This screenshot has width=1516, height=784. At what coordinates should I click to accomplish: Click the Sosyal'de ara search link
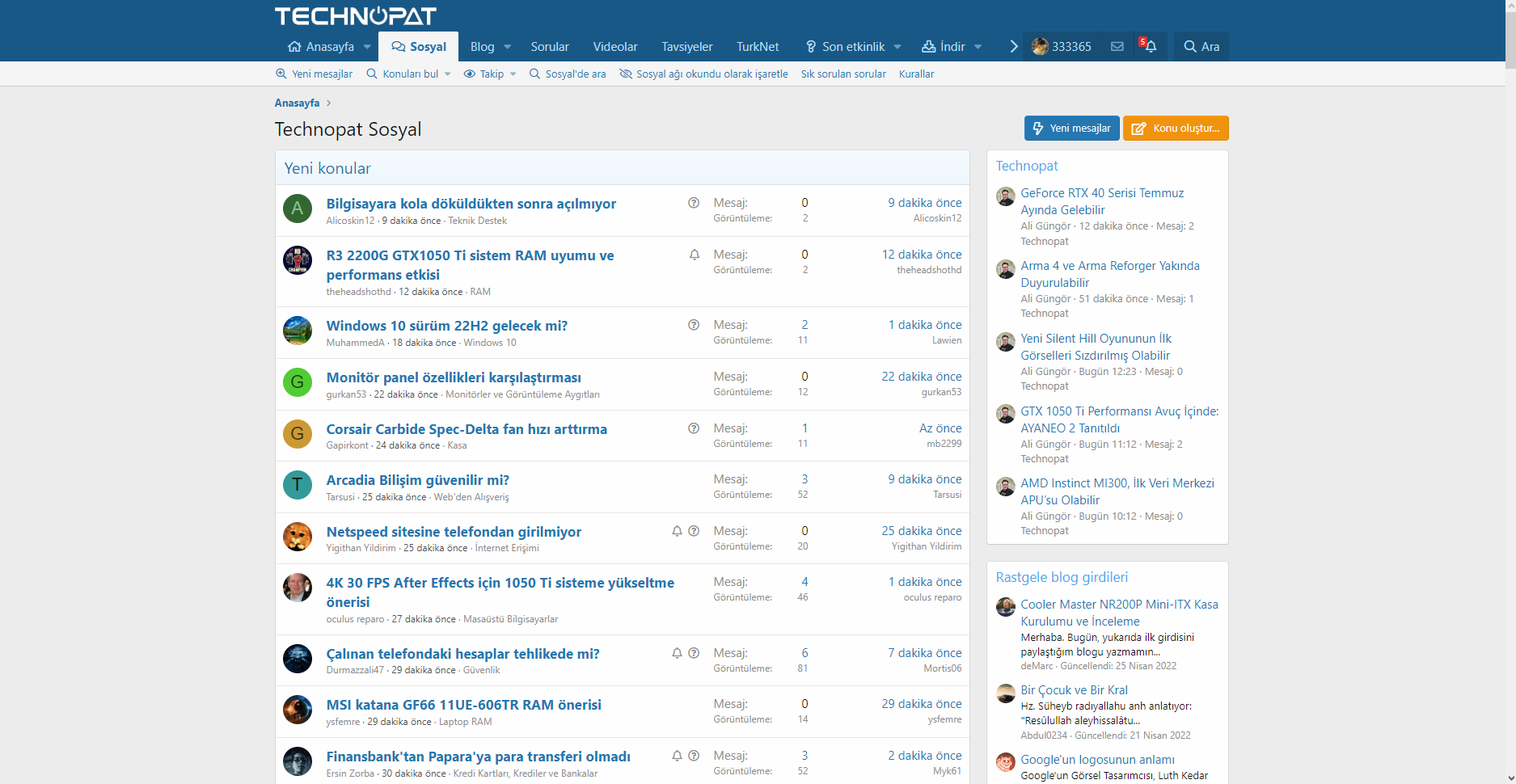coord(568,74)
